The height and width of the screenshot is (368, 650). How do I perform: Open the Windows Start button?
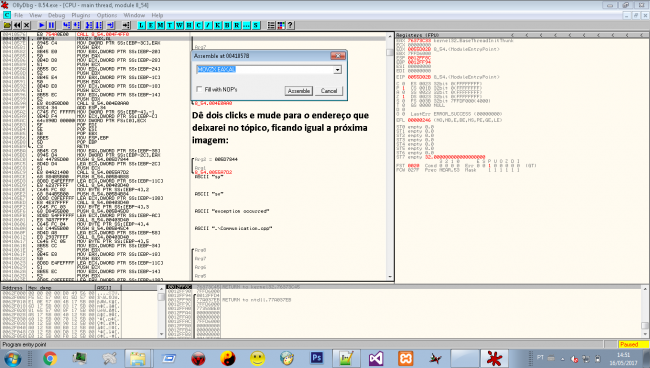click(x=12, y=358)
